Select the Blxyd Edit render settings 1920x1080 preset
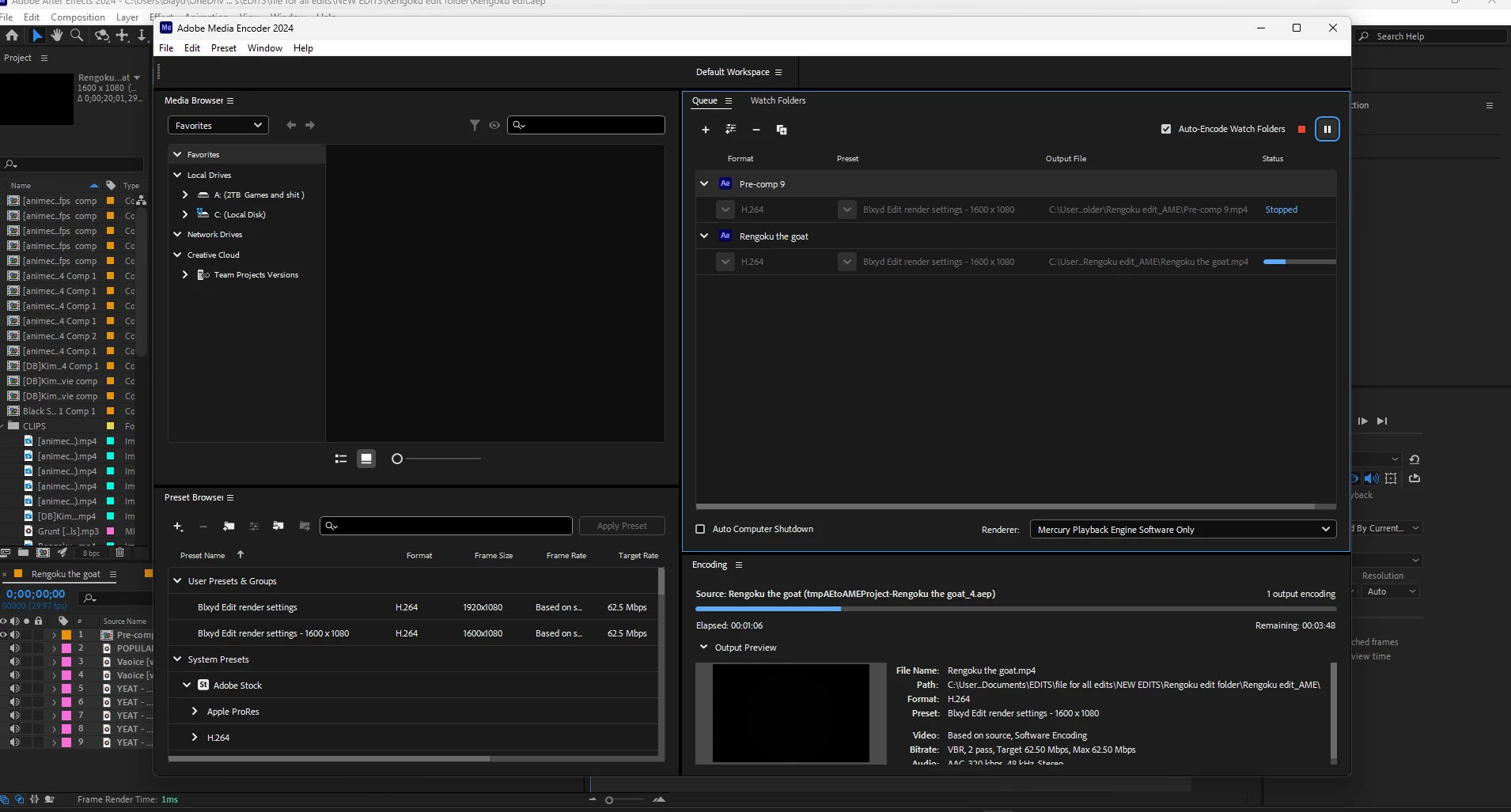This screenshot has height=812, width=1511. tap(413, 607)
